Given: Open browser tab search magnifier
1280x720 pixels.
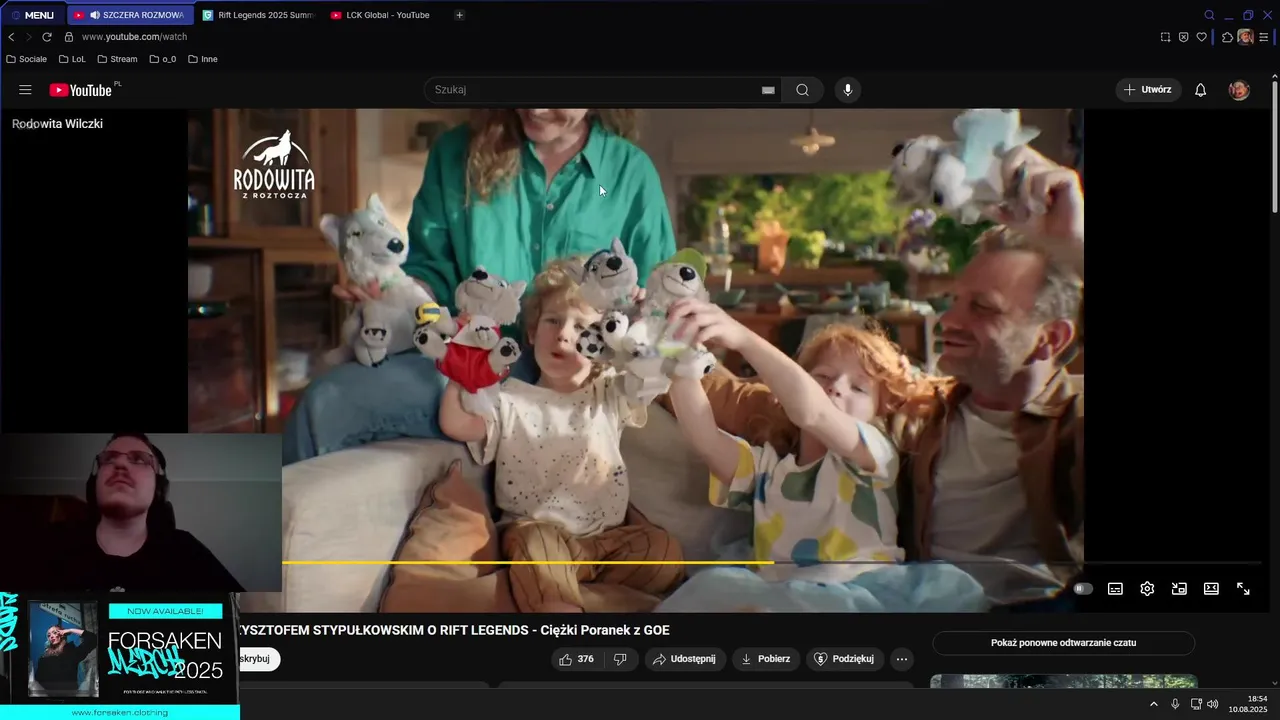Looking at the screenshot, I should pyautogui.click(x=1209, y=15).
